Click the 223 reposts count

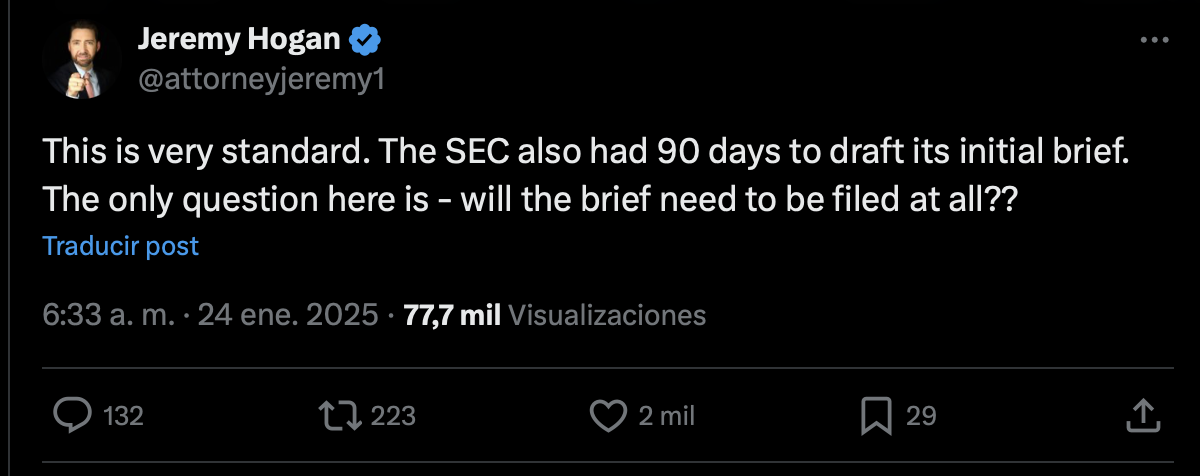392,416
